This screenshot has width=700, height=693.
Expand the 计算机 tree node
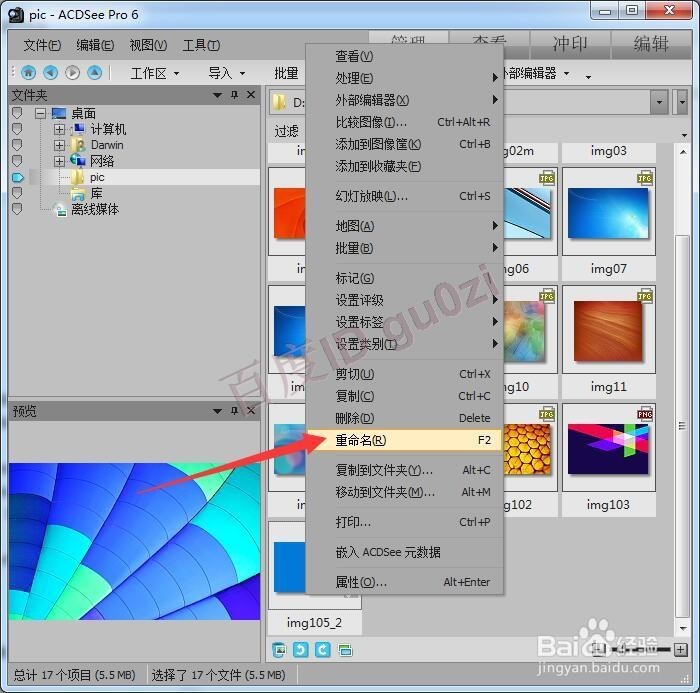pyautogui.click(x=59, y=129)
